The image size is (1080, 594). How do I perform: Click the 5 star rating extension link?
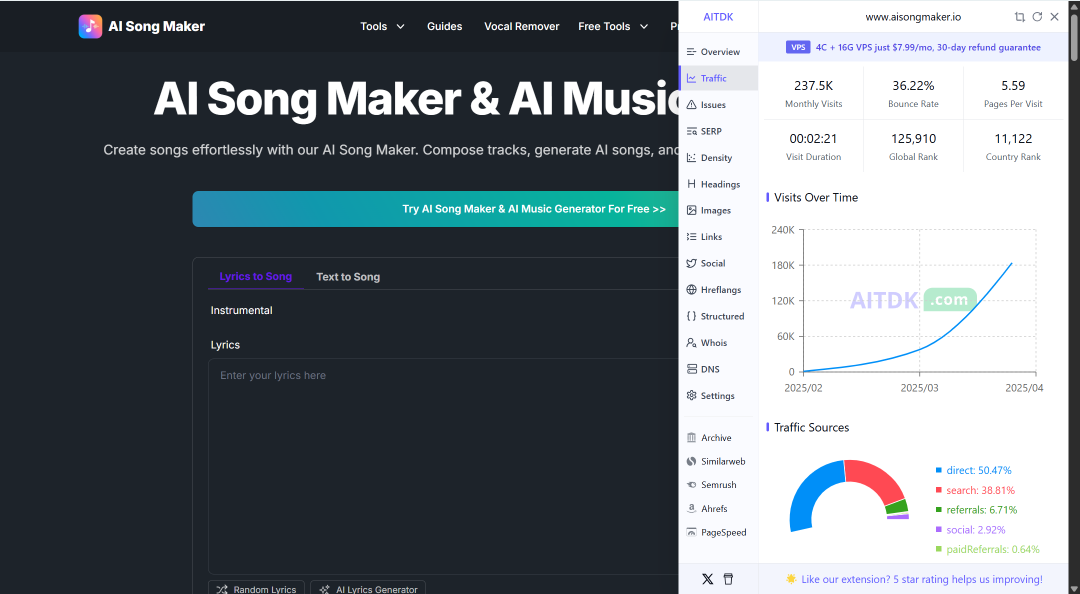(x=914, y=579)
